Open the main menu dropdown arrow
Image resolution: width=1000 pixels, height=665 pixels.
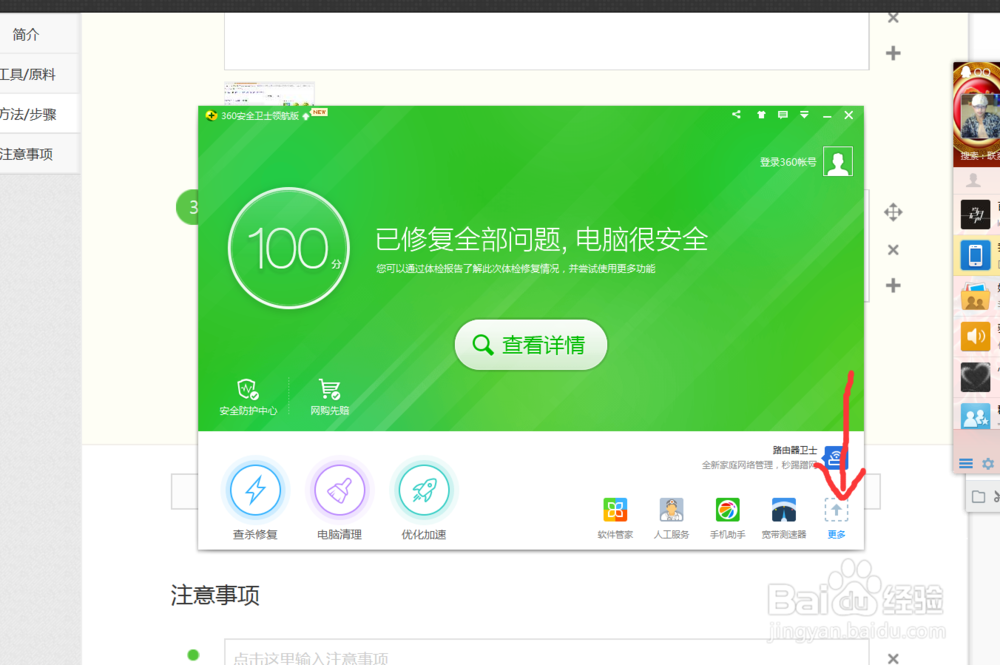coord(803,115)
